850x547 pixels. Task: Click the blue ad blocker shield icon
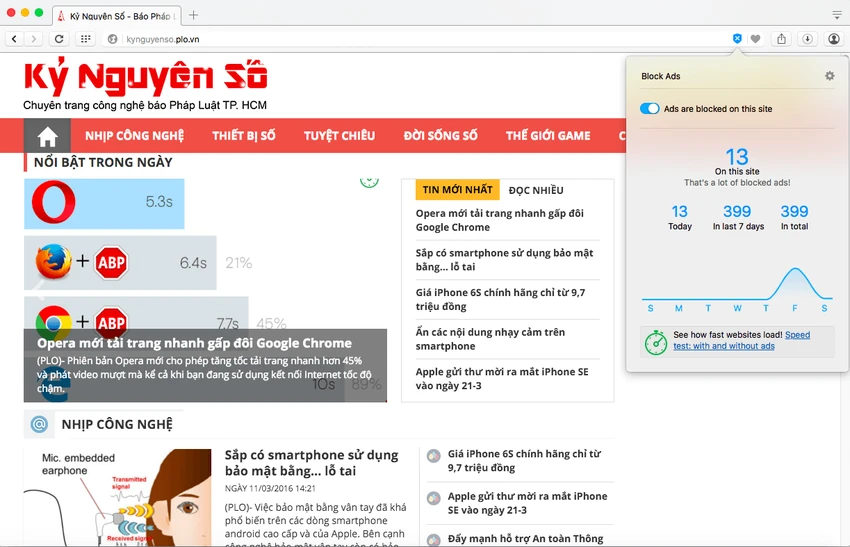point(737,38)
